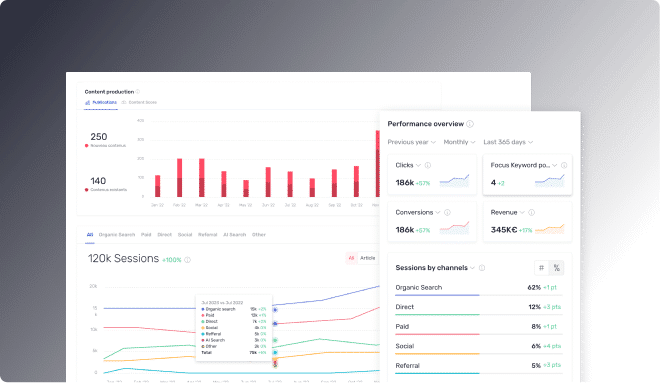Click the Aug 22 bar in chart
This screenshot has height=383, width=660.
click(x=312, y=188)
